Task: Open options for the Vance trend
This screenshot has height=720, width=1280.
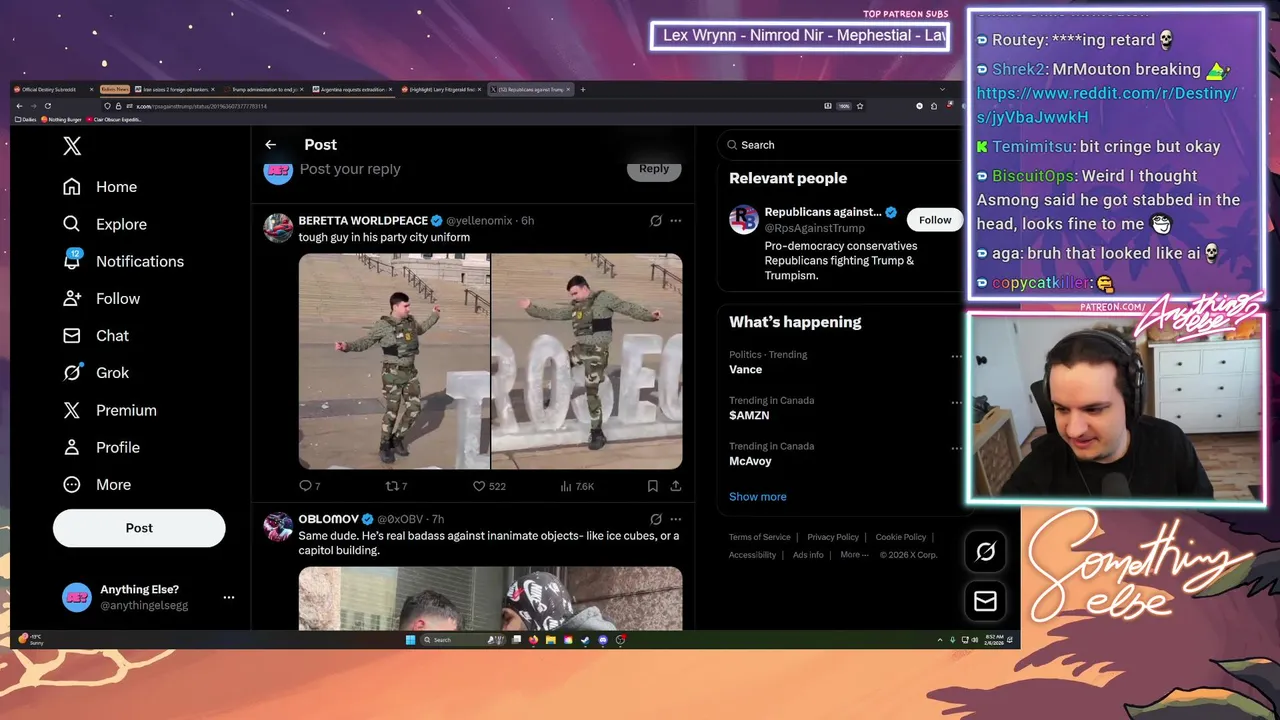Action: tap(956, 356)
